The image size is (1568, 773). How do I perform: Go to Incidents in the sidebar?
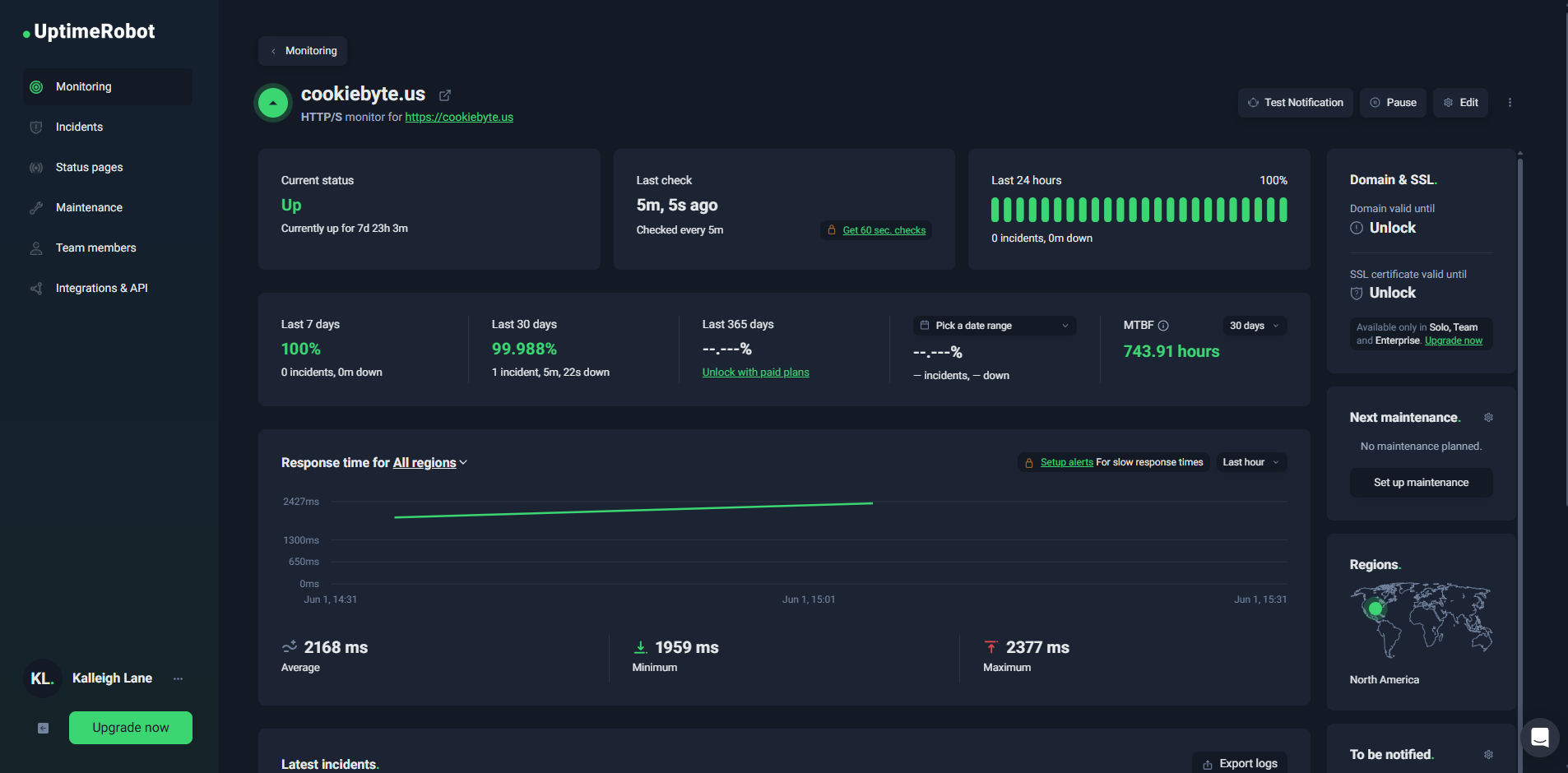107,127
